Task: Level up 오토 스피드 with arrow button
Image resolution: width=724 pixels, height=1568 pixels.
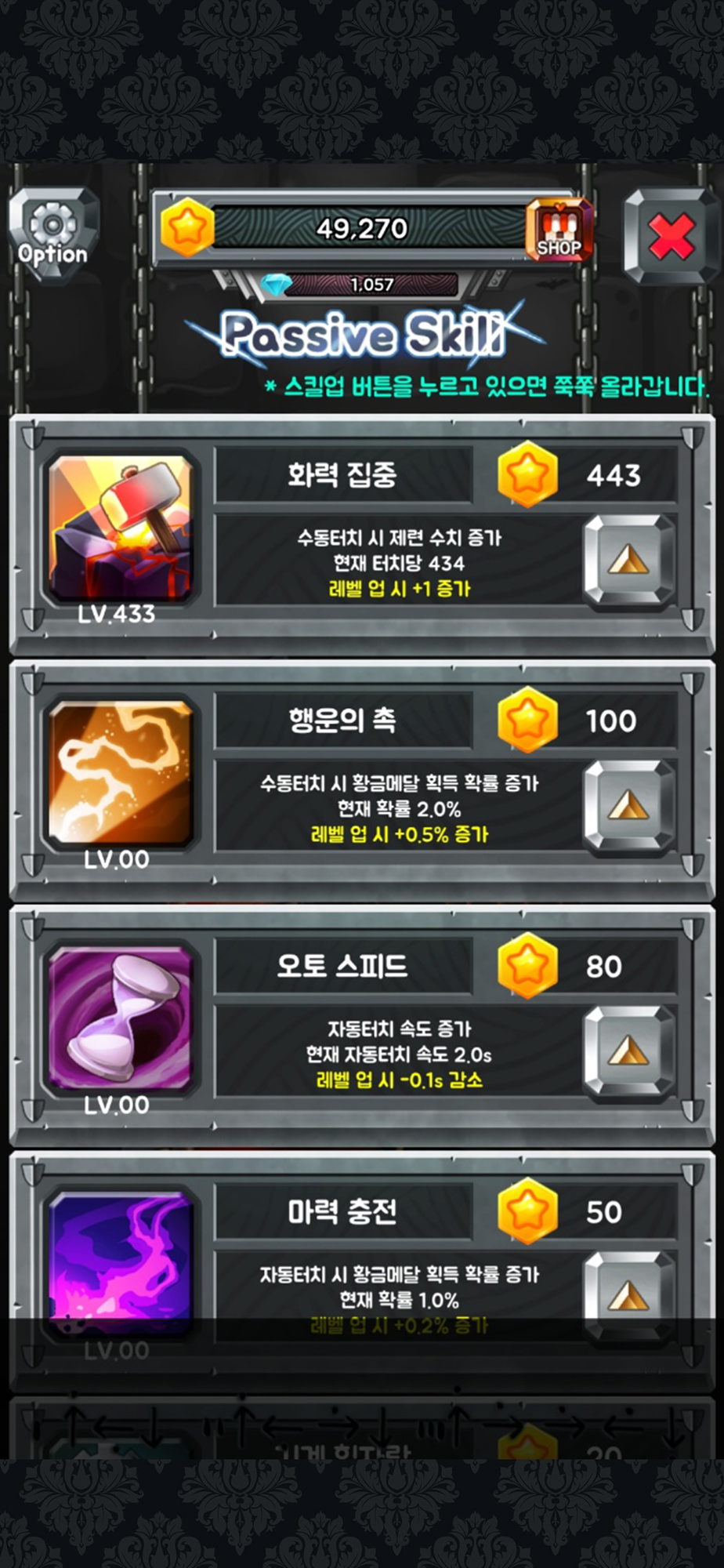Action: pos(628,1051)
